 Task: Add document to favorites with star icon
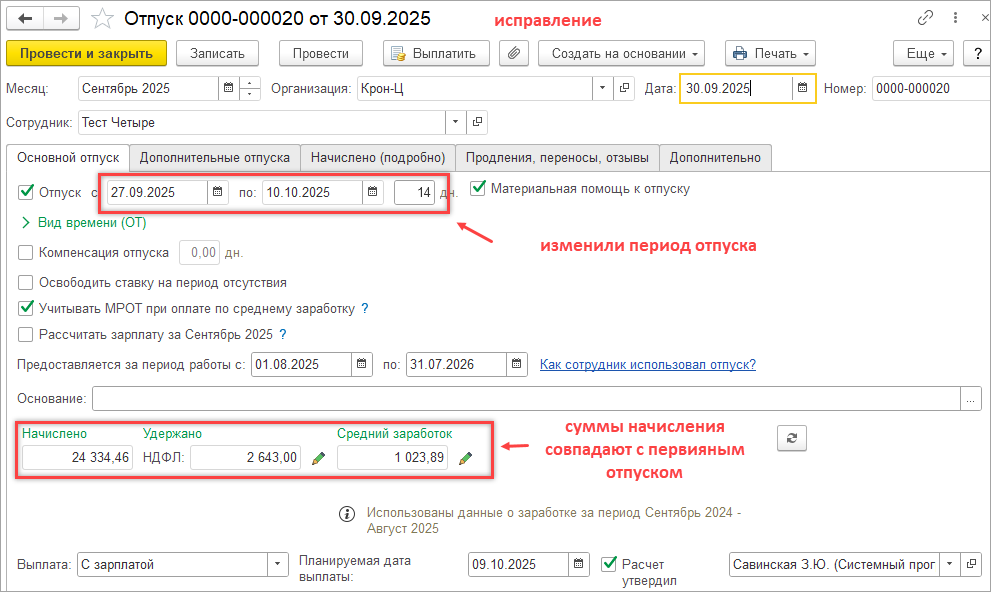point(102,19)
